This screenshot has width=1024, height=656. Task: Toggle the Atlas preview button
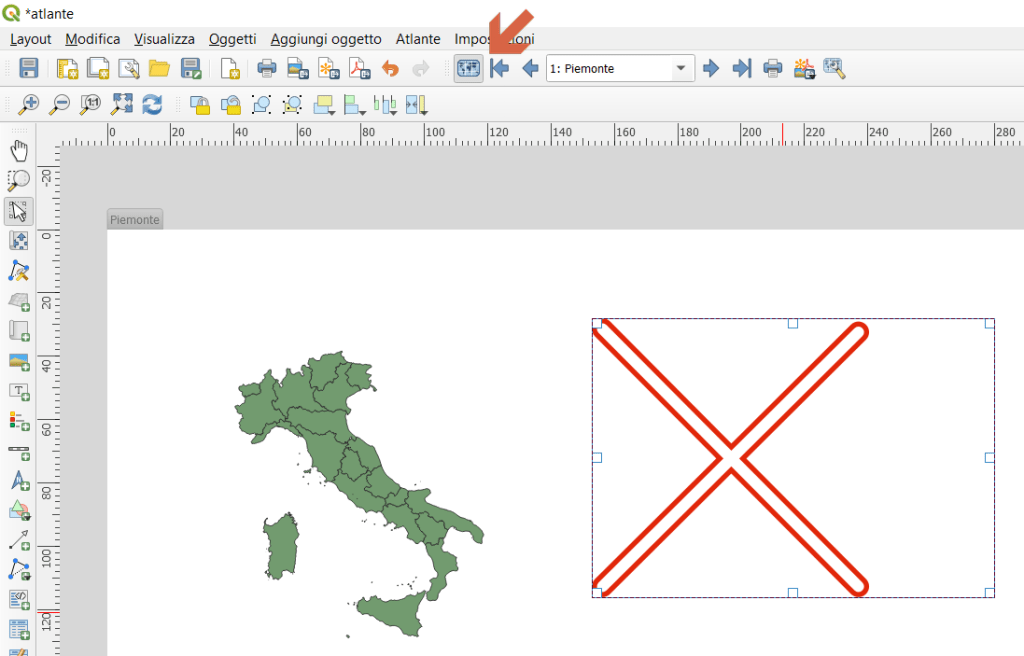468,69
